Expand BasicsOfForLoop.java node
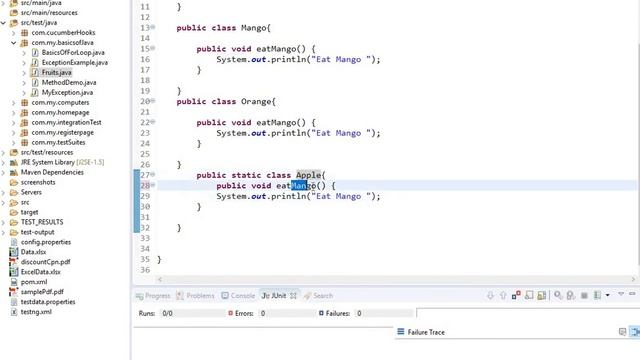Image resolution: width=640 pixels, height=360 pixels. pyautogui.click(x=24, y=53)
